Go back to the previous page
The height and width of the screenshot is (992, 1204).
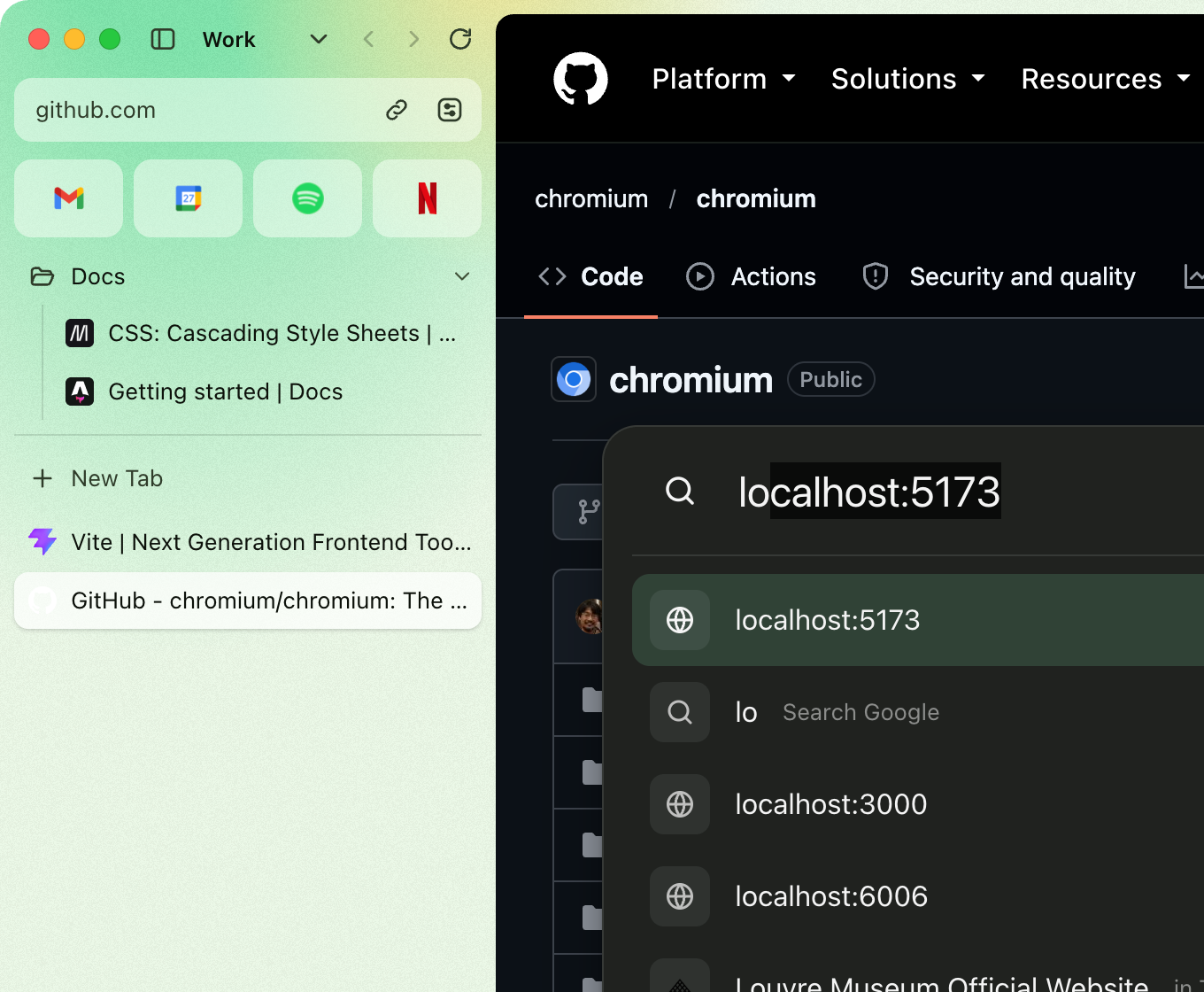tap(369, 39)
